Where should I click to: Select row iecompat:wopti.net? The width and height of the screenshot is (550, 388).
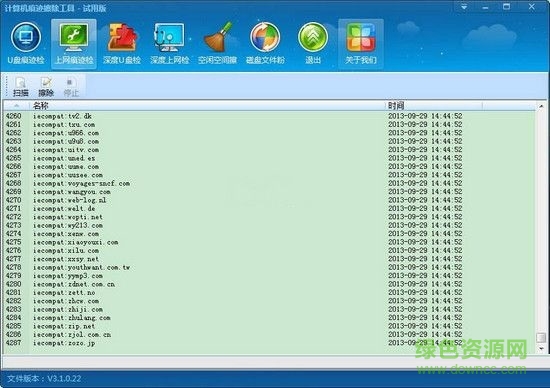click(x=269, y=217)
